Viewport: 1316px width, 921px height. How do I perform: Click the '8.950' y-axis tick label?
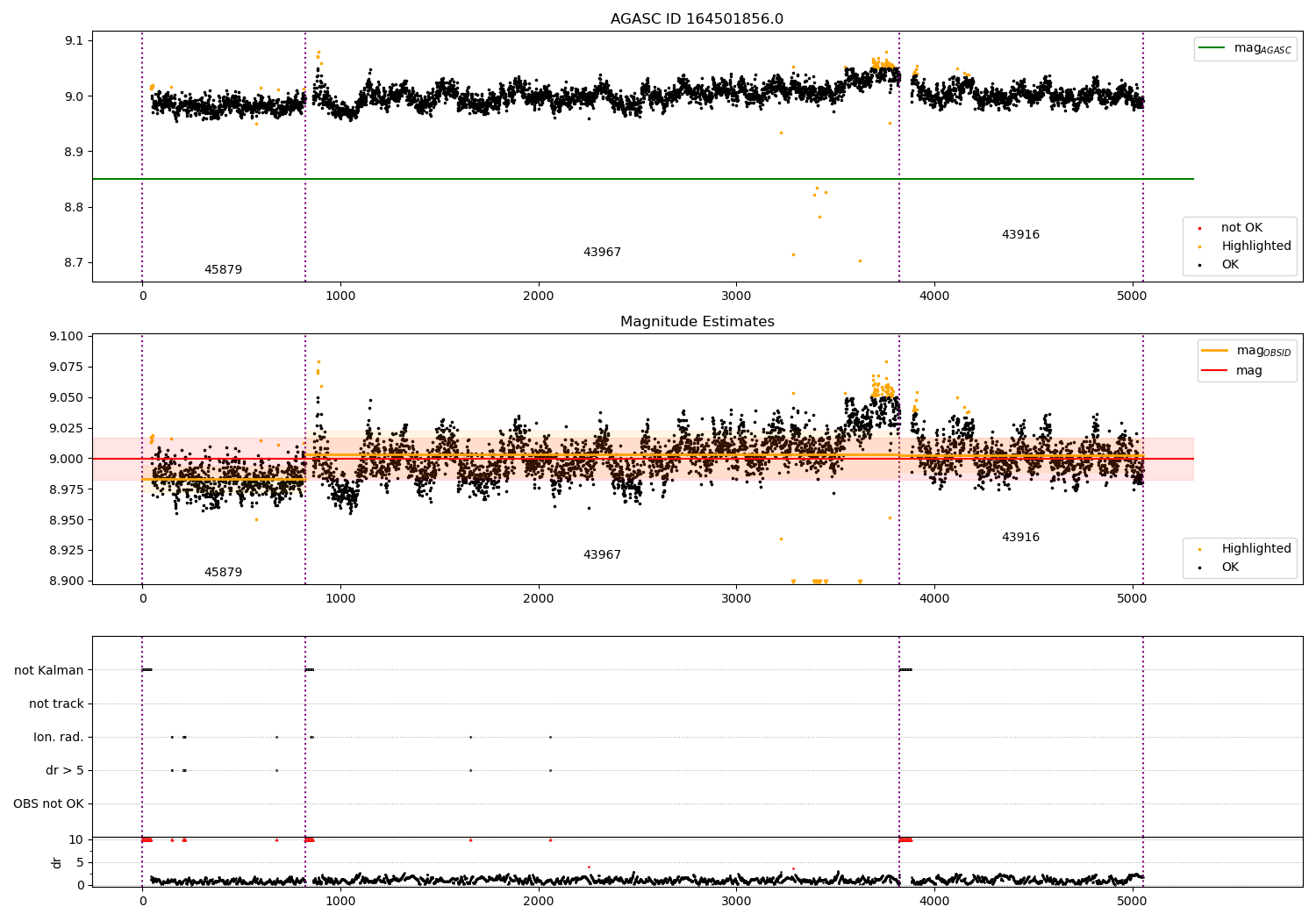click(67, 520)
